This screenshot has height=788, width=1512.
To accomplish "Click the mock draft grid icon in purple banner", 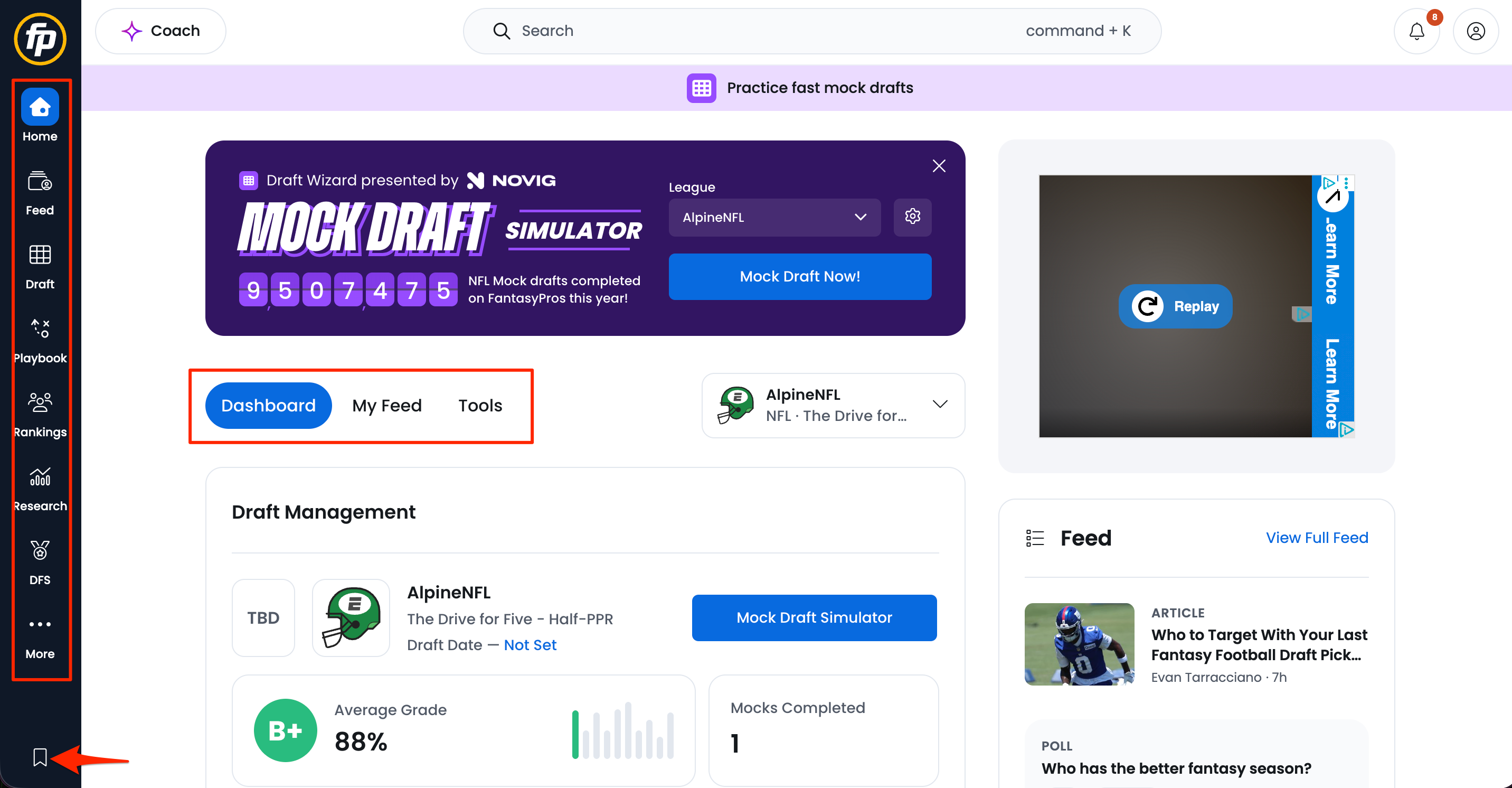I will 702,88.
